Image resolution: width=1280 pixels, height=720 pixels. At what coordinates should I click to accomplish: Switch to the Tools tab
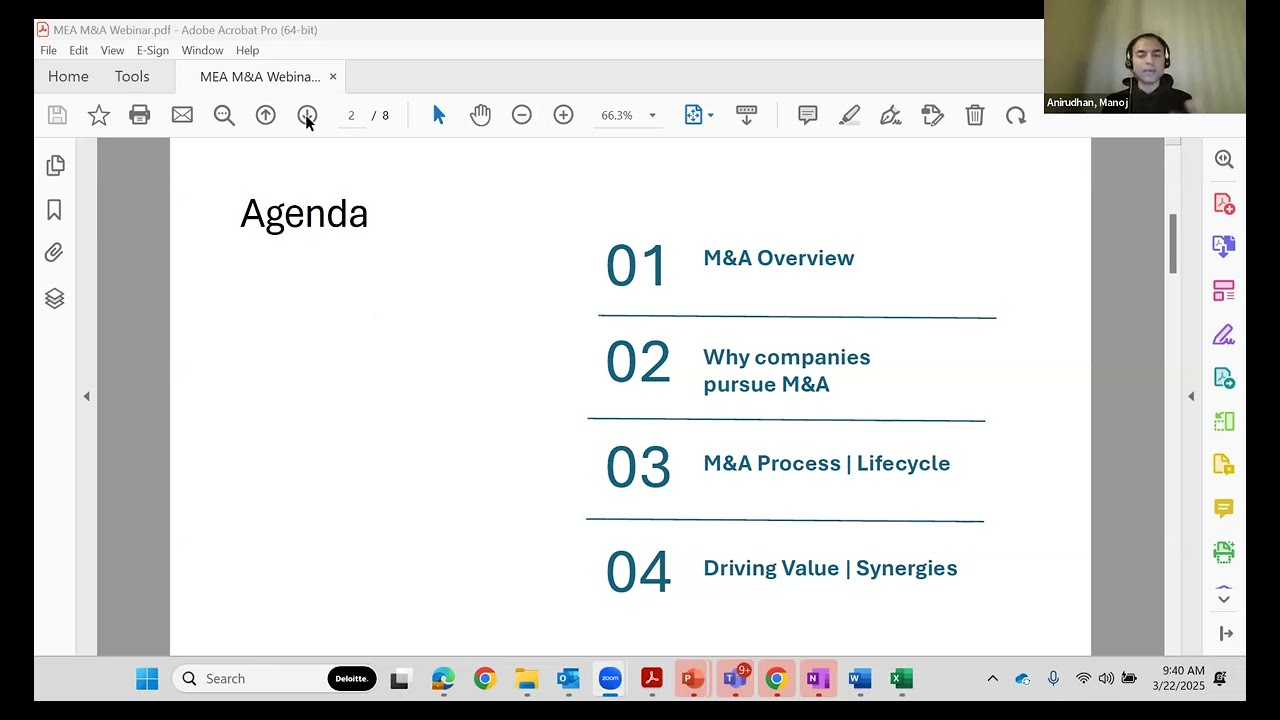click(x=132, y=76)
